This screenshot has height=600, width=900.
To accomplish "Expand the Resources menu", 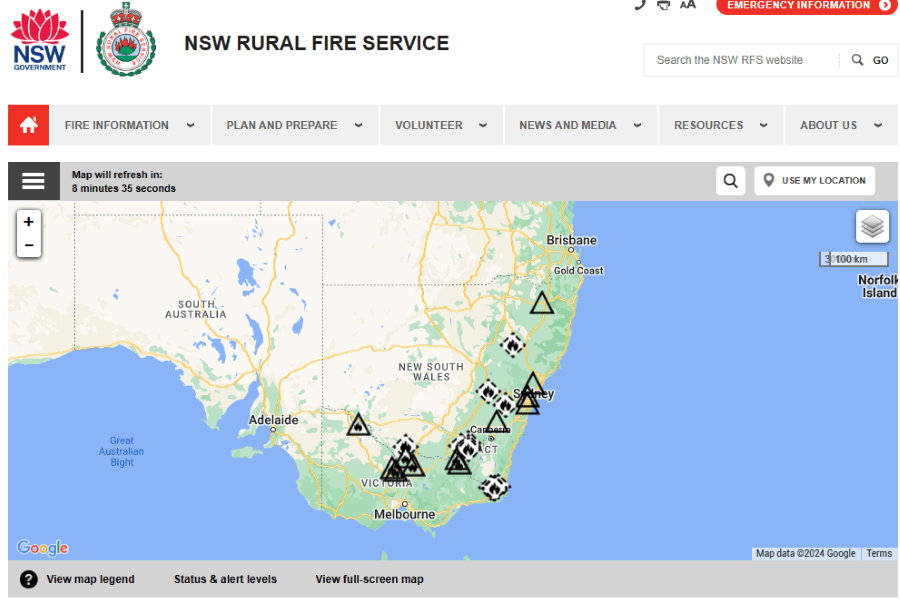I will pyautogui.click(x=721, y=125).
